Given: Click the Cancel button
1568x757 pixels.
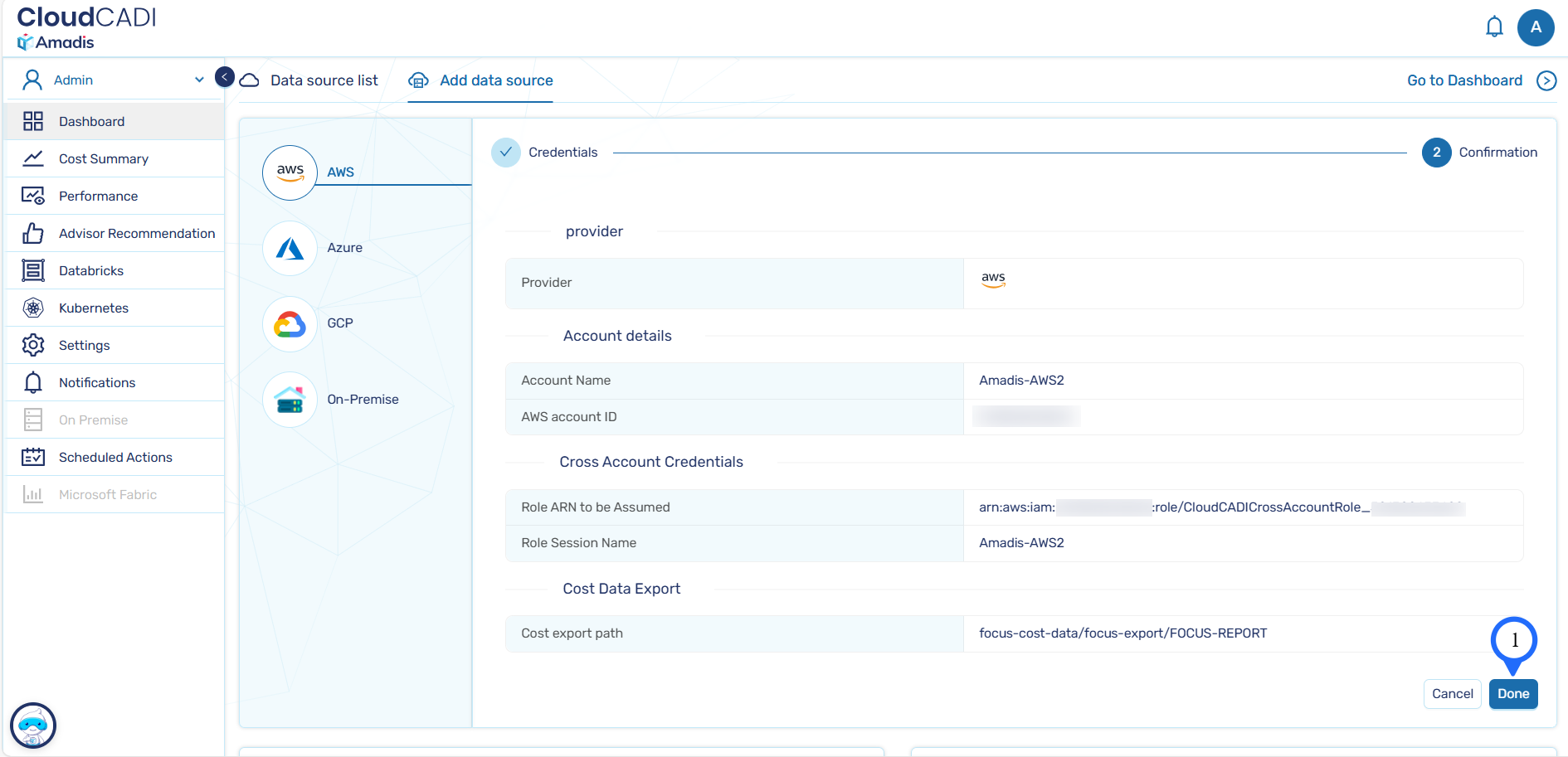Looking at the screenshot, I should (1452, 694).
